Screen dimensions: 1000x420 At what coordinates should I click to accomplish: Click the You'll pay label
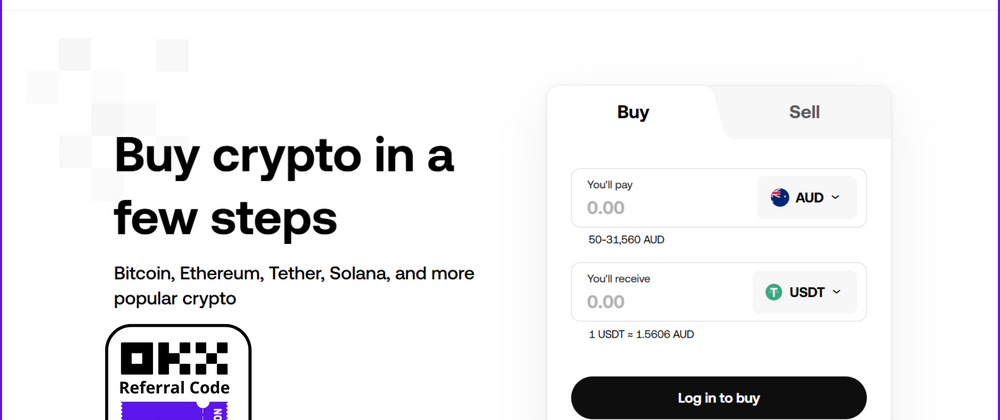click(610, 185)
